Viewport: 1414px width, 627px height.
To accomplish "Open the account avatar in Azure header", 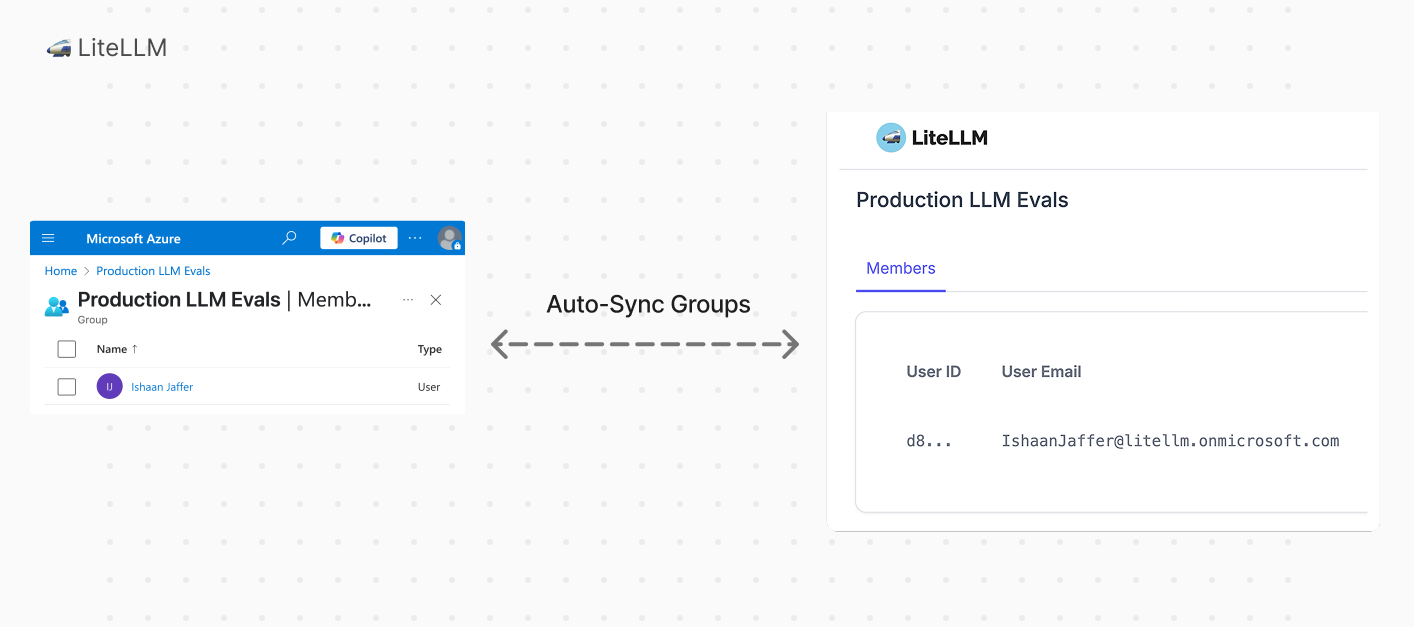I will pos(449,238).
